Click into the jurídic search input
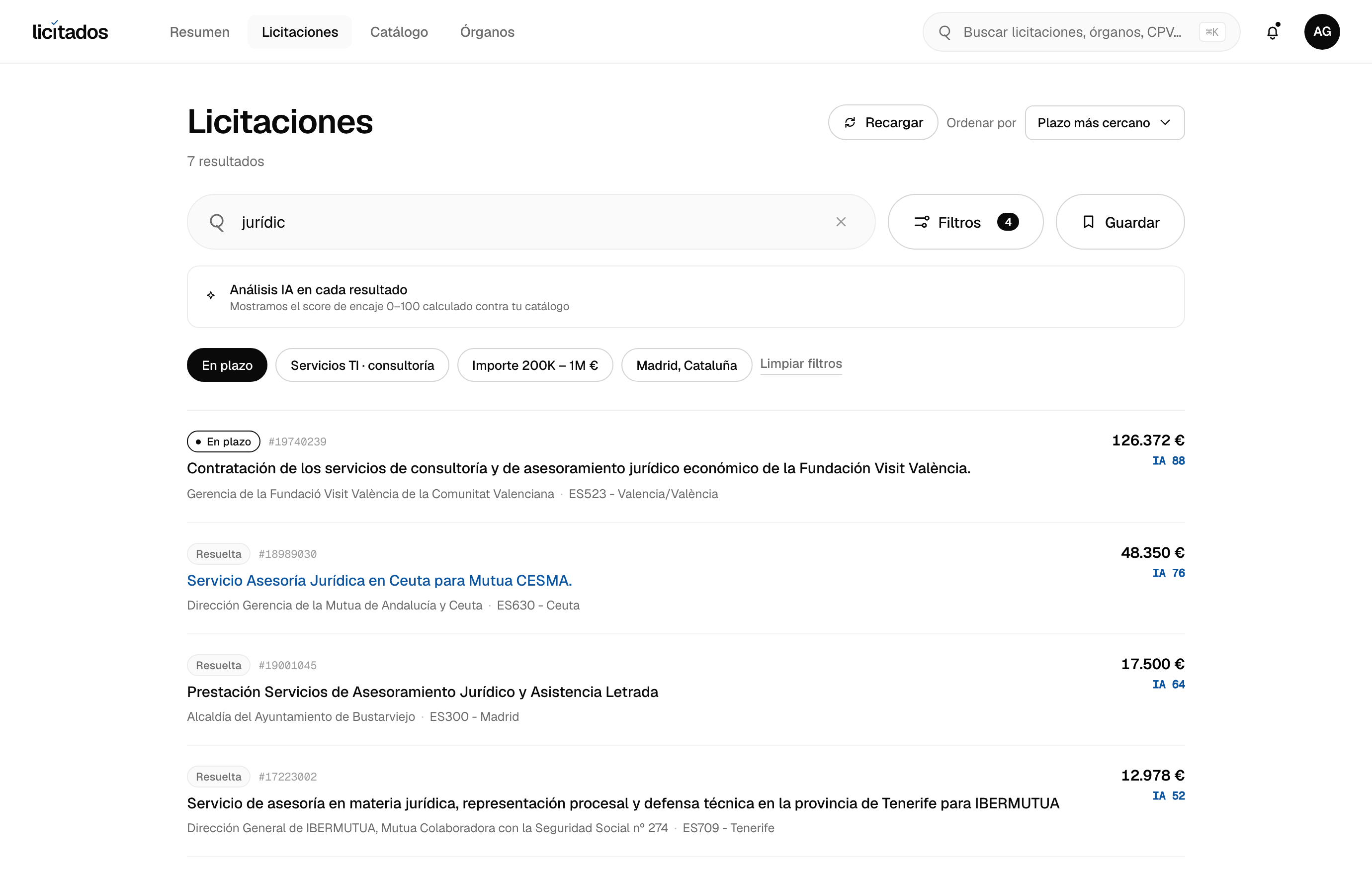This screenshot has width=1372, height=875. pos(531,222)
